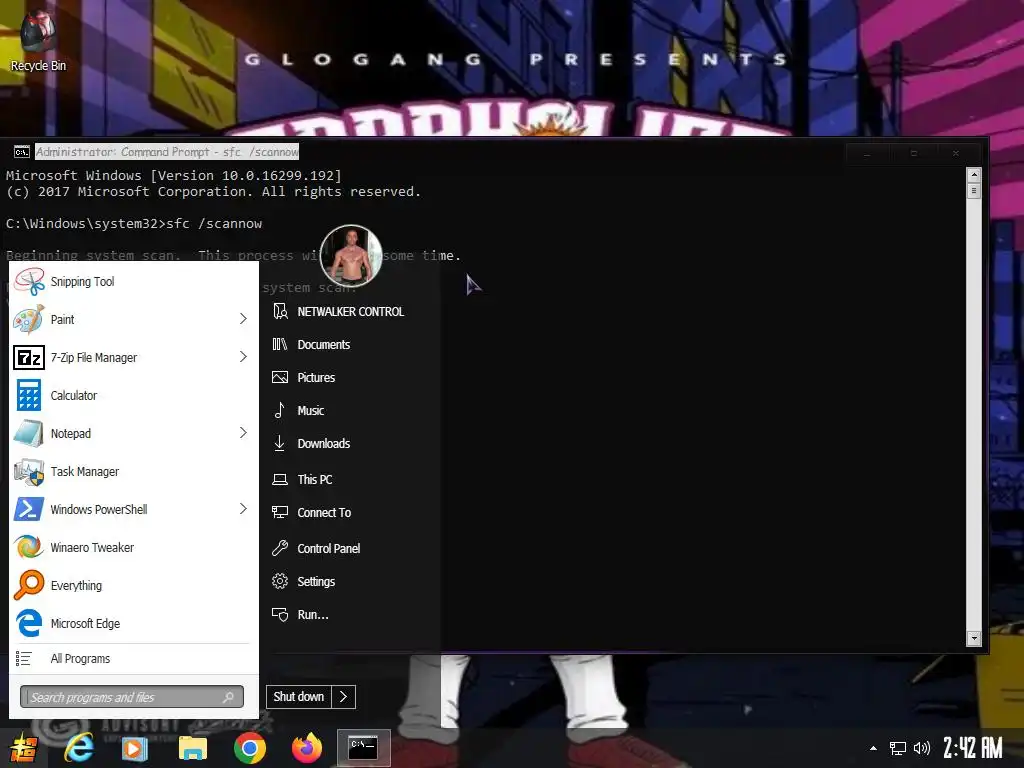1024x768 pixels.
Task: Click the 2:42 AM clock
Action: pos(972,748)
